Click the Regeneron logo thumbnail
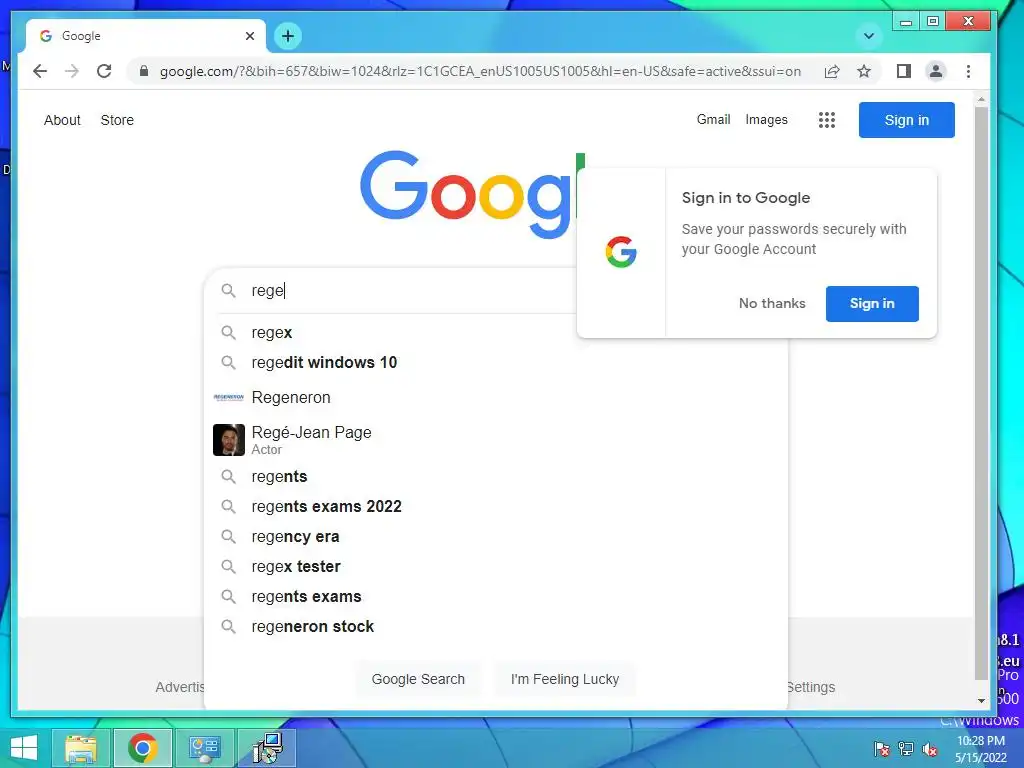1024x768 pixels. pos(229,397)
